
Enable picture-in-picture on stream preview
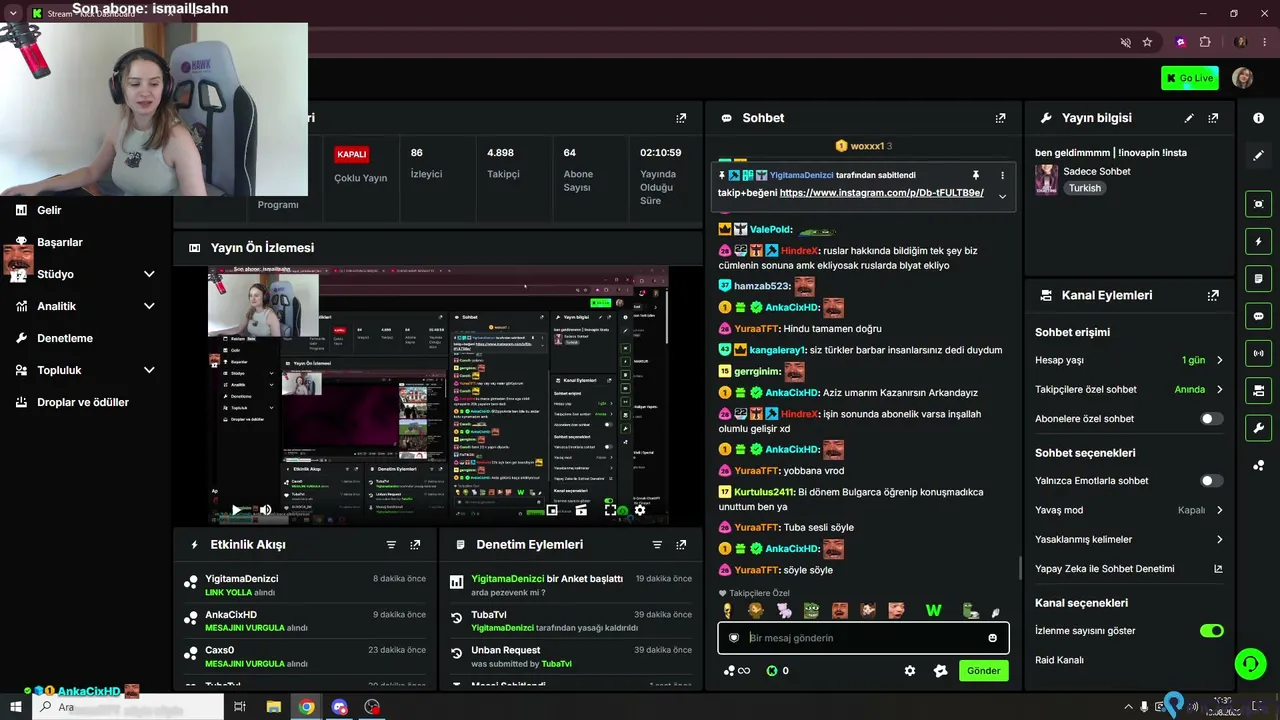(x=552, y=510)
